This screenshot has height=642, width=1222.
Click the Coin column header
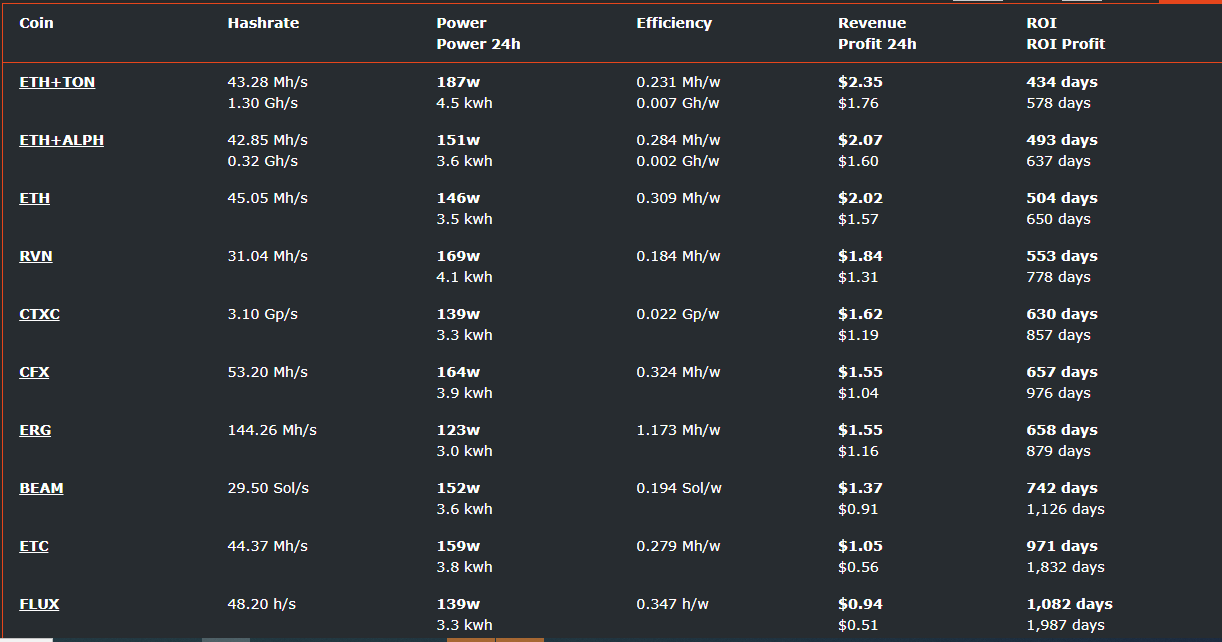[x=36, y=23]
